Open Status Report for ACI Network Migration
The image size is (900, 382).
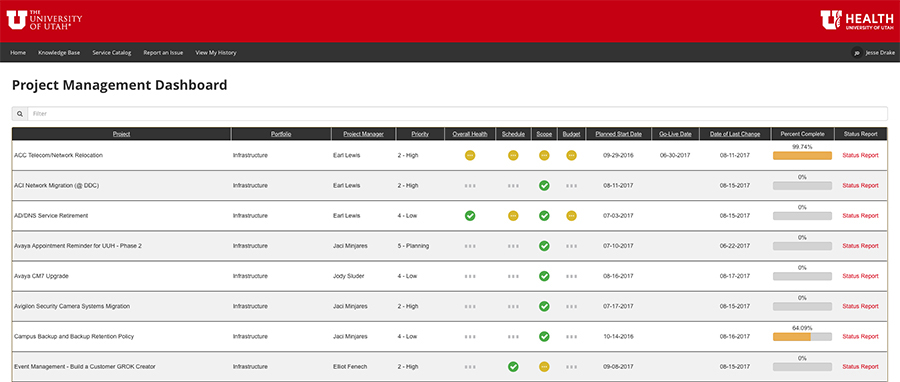point(860,185)
